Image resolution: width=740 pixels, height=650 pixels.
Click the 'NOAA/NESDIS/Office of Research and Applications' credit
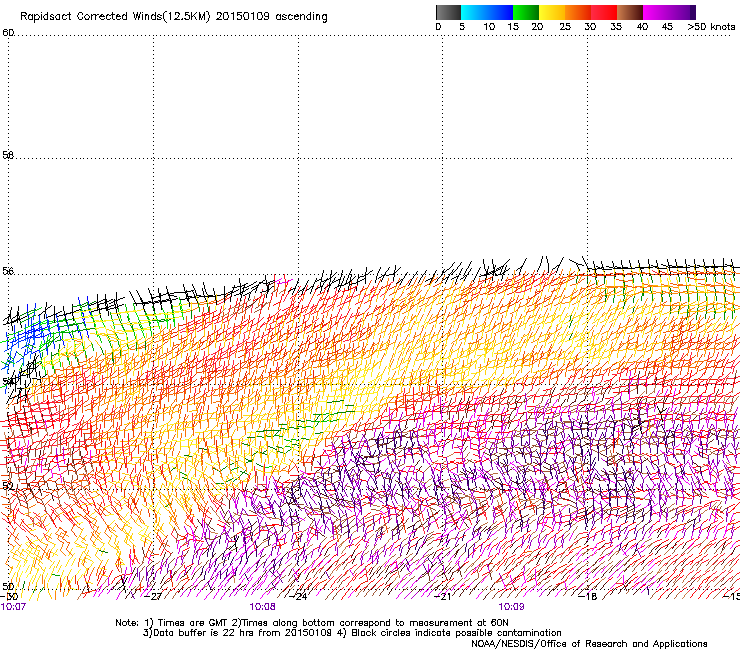[x=589, y=644]
